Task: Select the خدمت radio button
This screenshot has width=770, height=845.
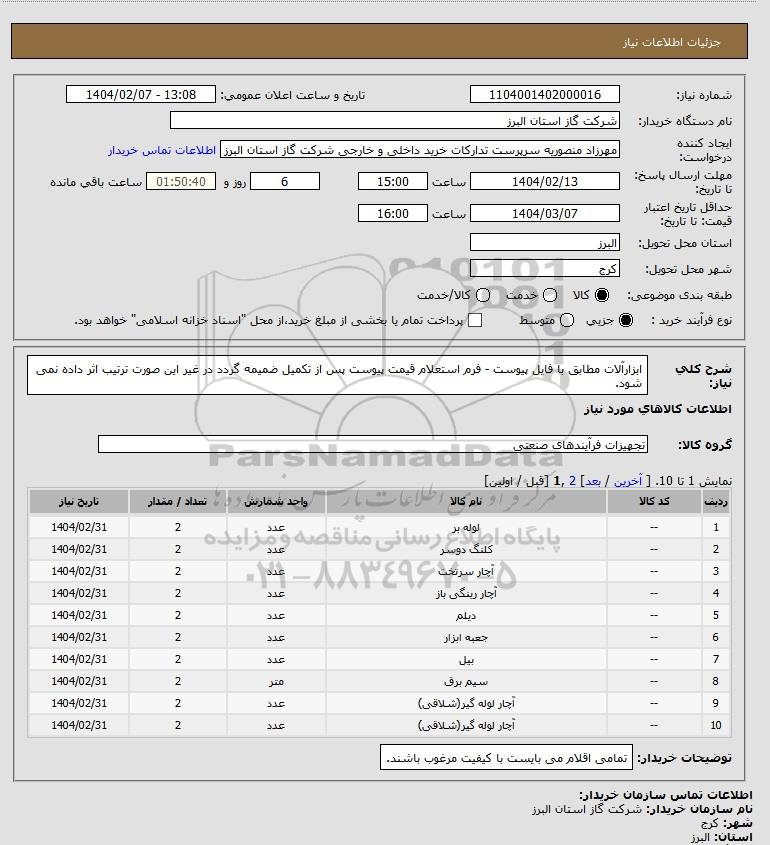Action: point(550,295)
